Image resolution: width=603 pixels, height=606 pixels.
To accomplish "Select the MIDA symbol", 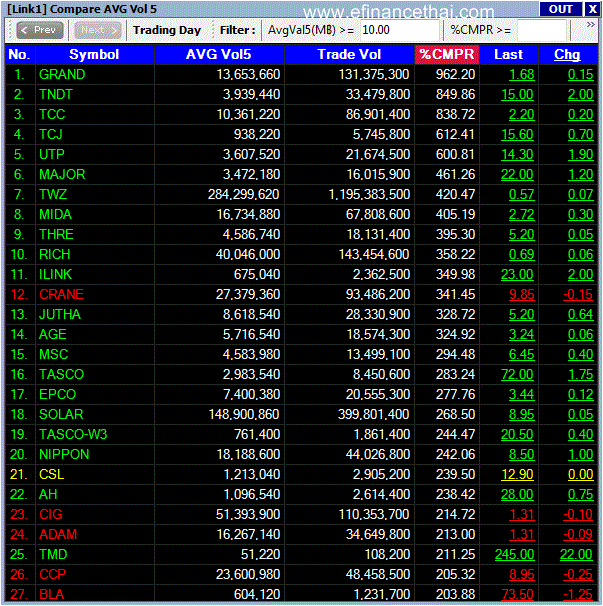I will (55, 214).
